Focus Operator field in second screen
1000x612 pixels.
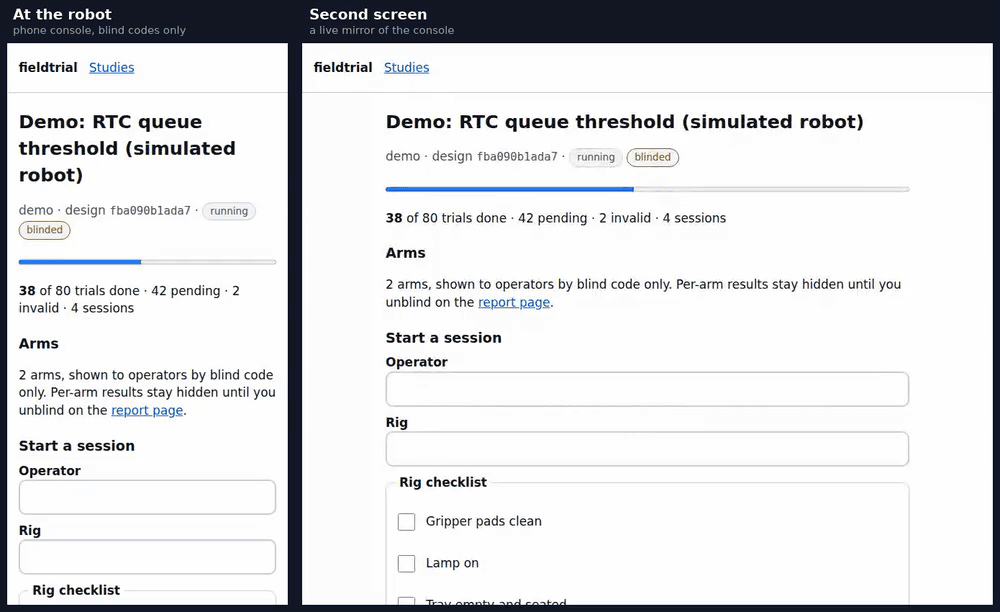pos(647,389)
